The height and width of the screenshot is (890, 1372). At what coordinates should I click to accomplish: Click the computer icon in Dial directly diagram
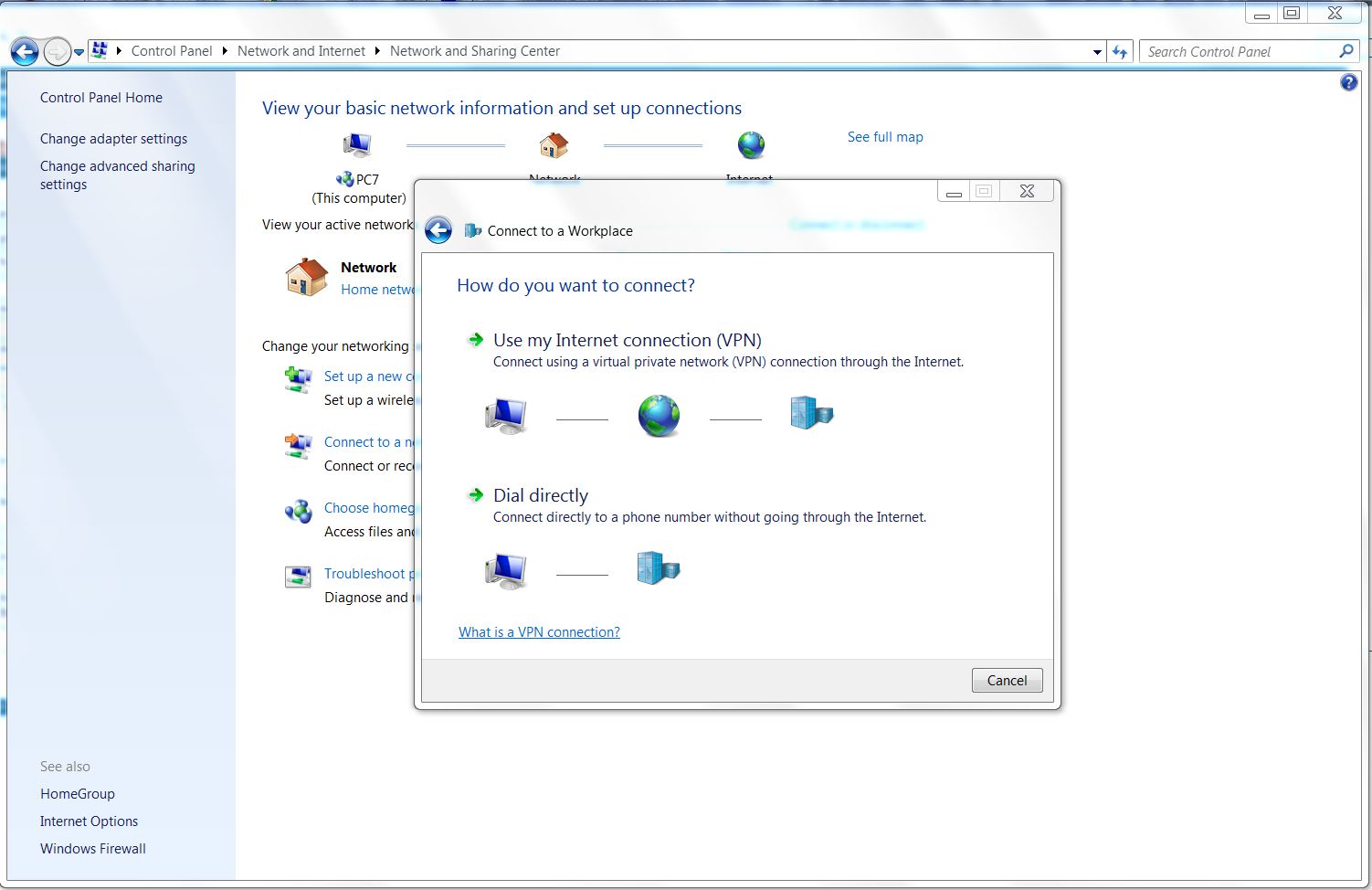[506, 572]
